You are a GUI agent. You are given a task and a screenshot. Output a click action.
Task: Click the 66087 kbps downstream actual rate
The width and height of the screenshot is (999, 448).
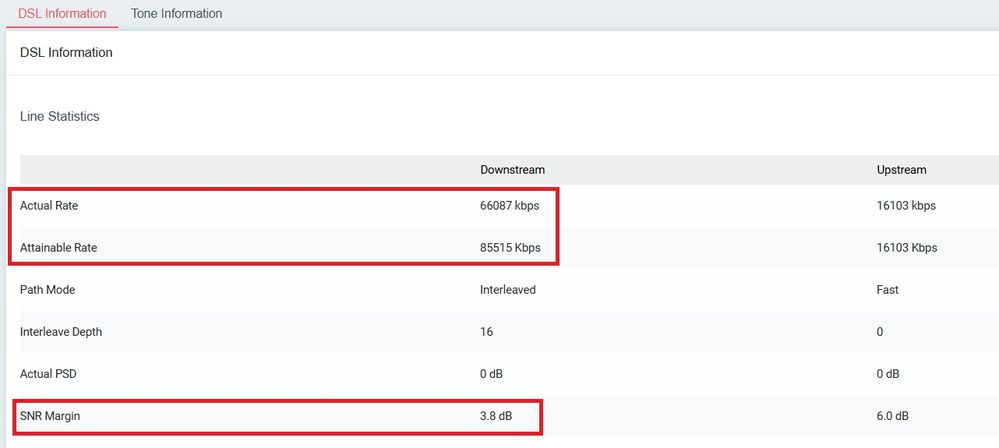[x=512, y=206]
